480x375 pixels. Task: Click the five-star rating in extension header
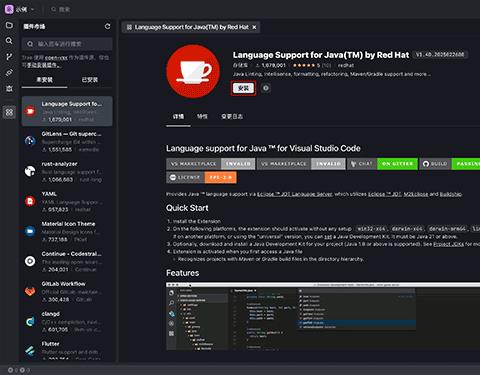point(304,65)
